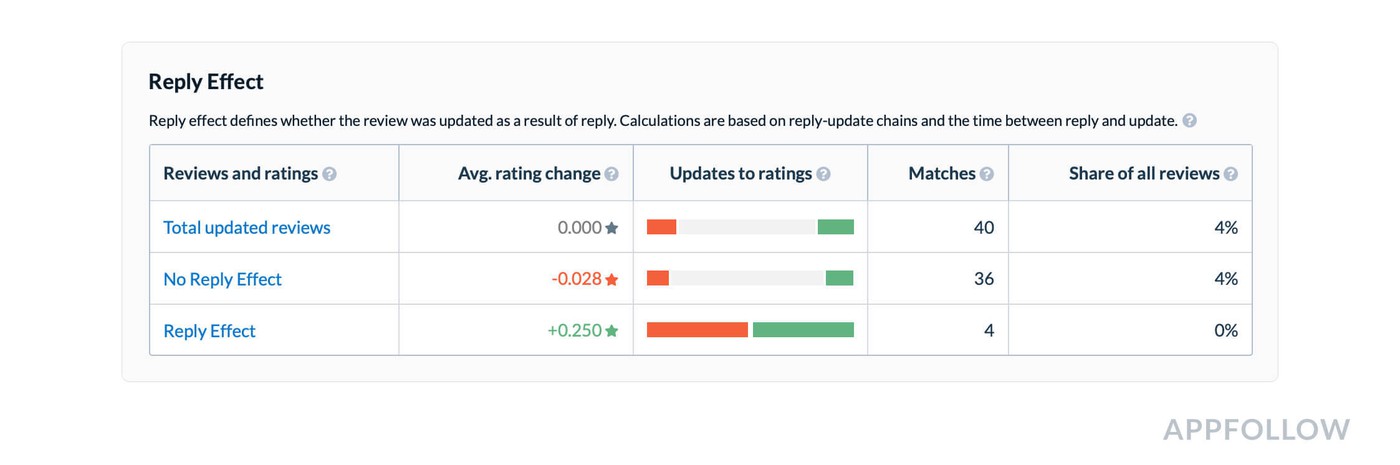This screenshot has width=1400, height=465.
Task: Click green bar segment in Total updated reviews row
Action: (x=836, y=227)
